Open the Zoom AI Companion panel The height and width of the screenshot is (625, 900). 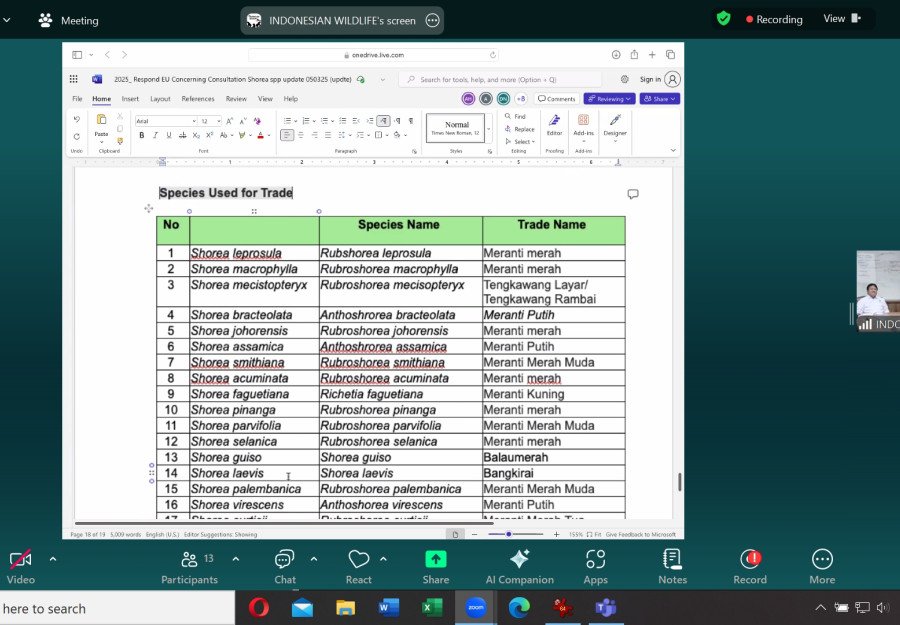pyautogui.click(x=519, y=560)
